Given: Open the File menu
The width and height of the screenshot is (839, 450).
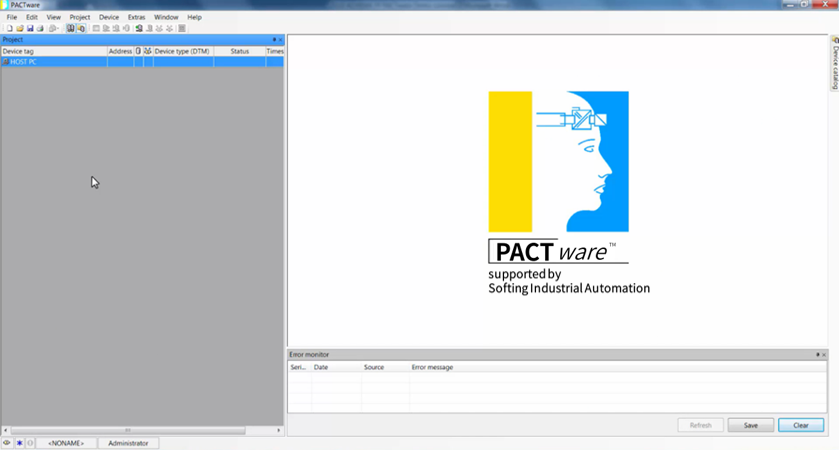Looking at the screenshot, I should tap(12, 17).
